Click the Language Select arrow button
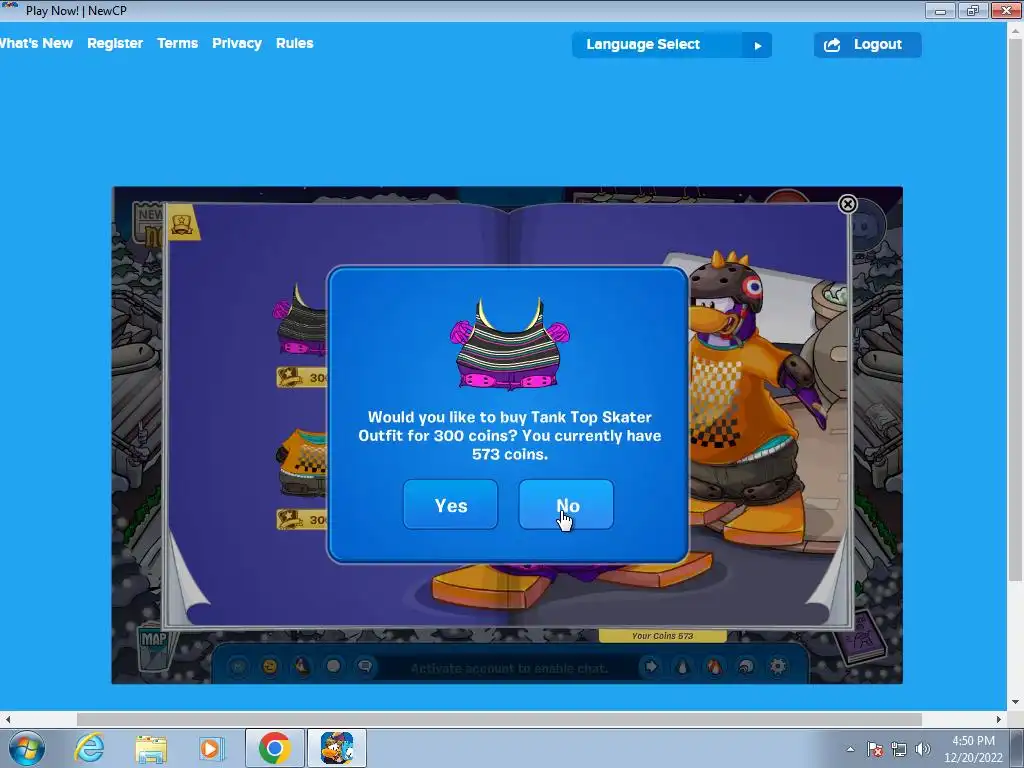The width and height of the screenshot is (1024, 768). click(758, 45)
